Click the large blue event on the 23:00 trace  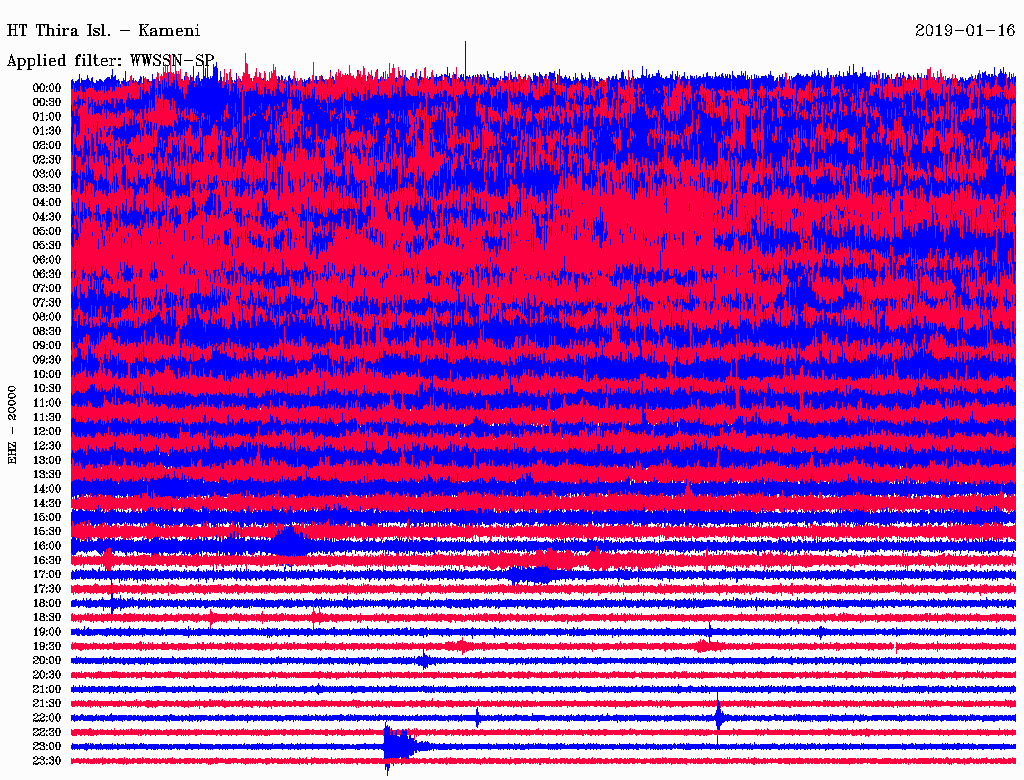(x=398, y=746)
